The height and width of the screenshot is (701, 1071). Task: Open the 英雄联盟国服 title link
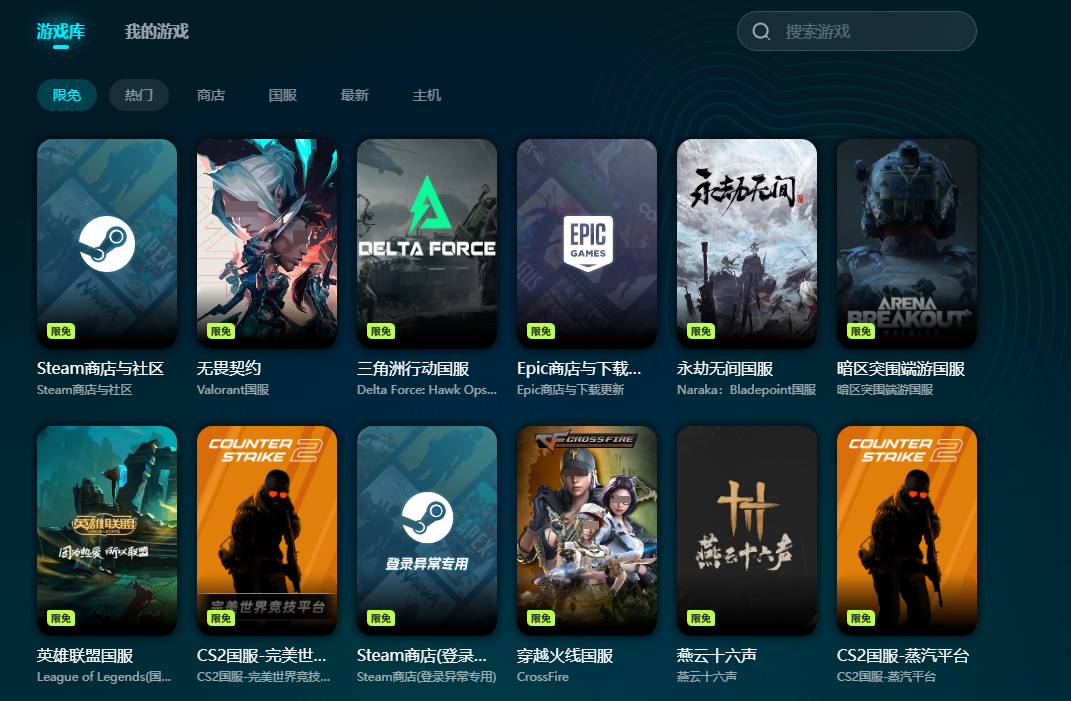pos(85,656)
